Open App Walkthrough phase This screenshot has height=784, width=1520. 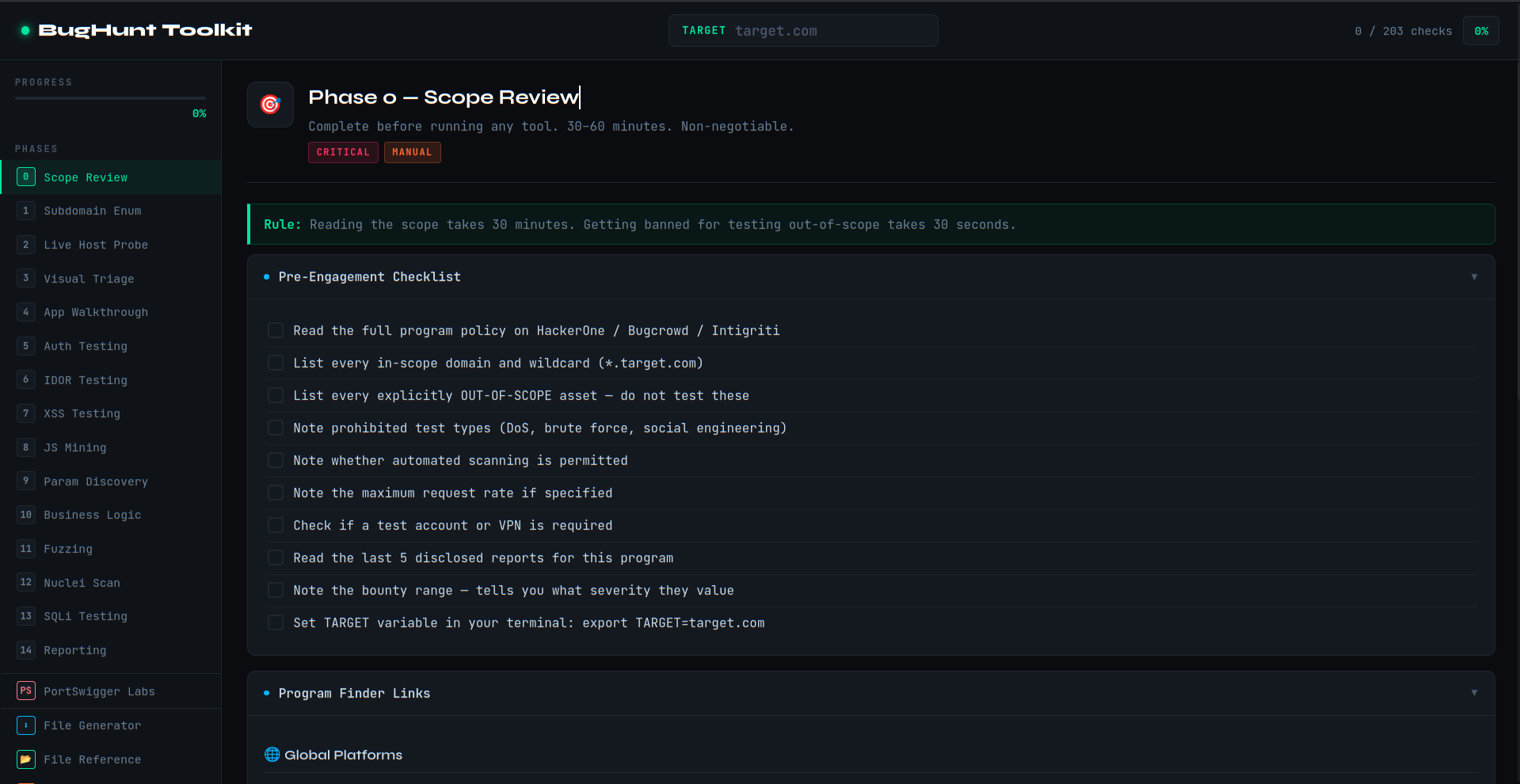click(111, 312)
